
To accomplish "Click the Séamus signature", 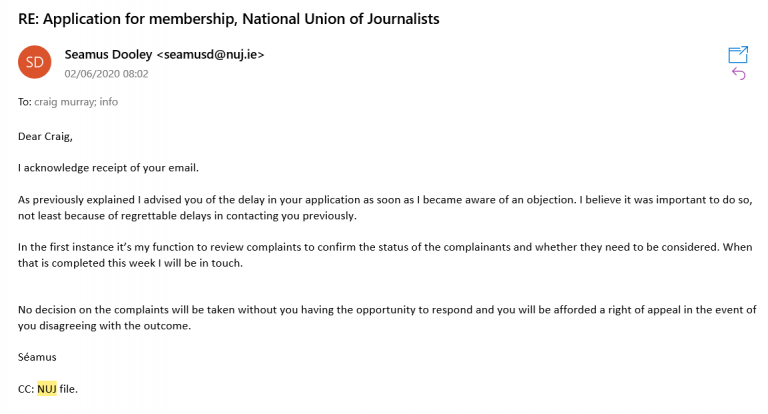I will (x=37, y=357).
